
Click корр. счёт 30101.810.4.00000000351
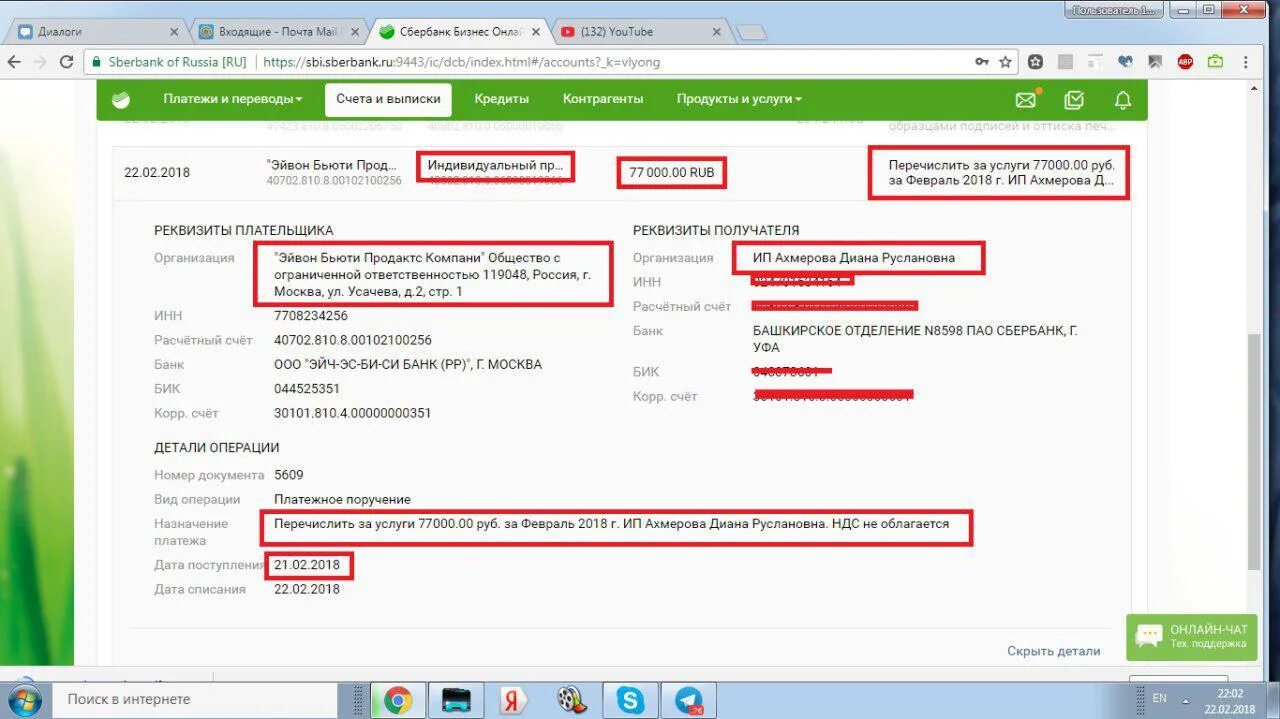coord(353,413)
